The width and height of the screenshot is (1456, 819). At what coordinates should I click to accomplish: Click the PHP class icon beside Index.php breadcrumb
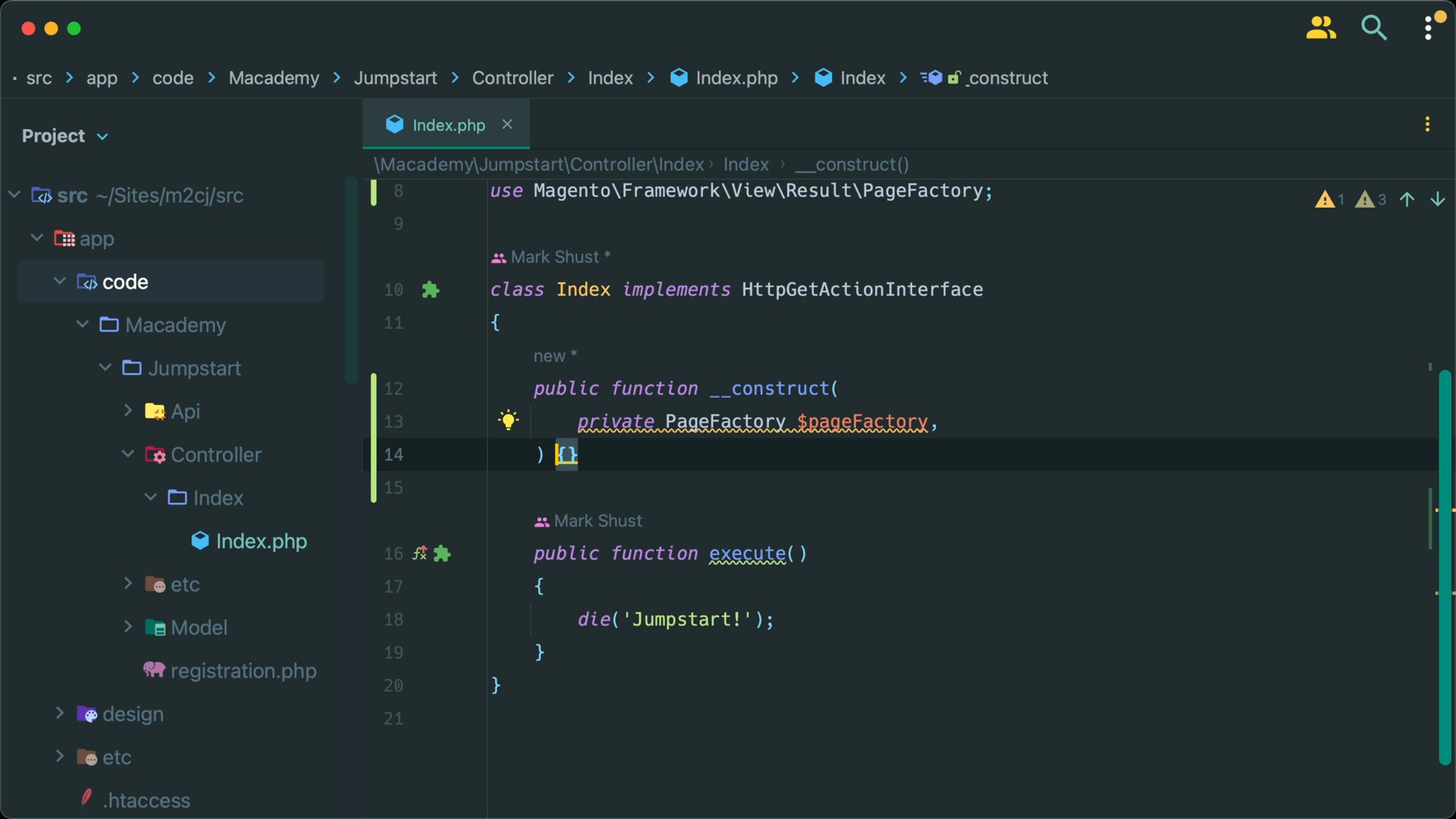tap(680, 77)
